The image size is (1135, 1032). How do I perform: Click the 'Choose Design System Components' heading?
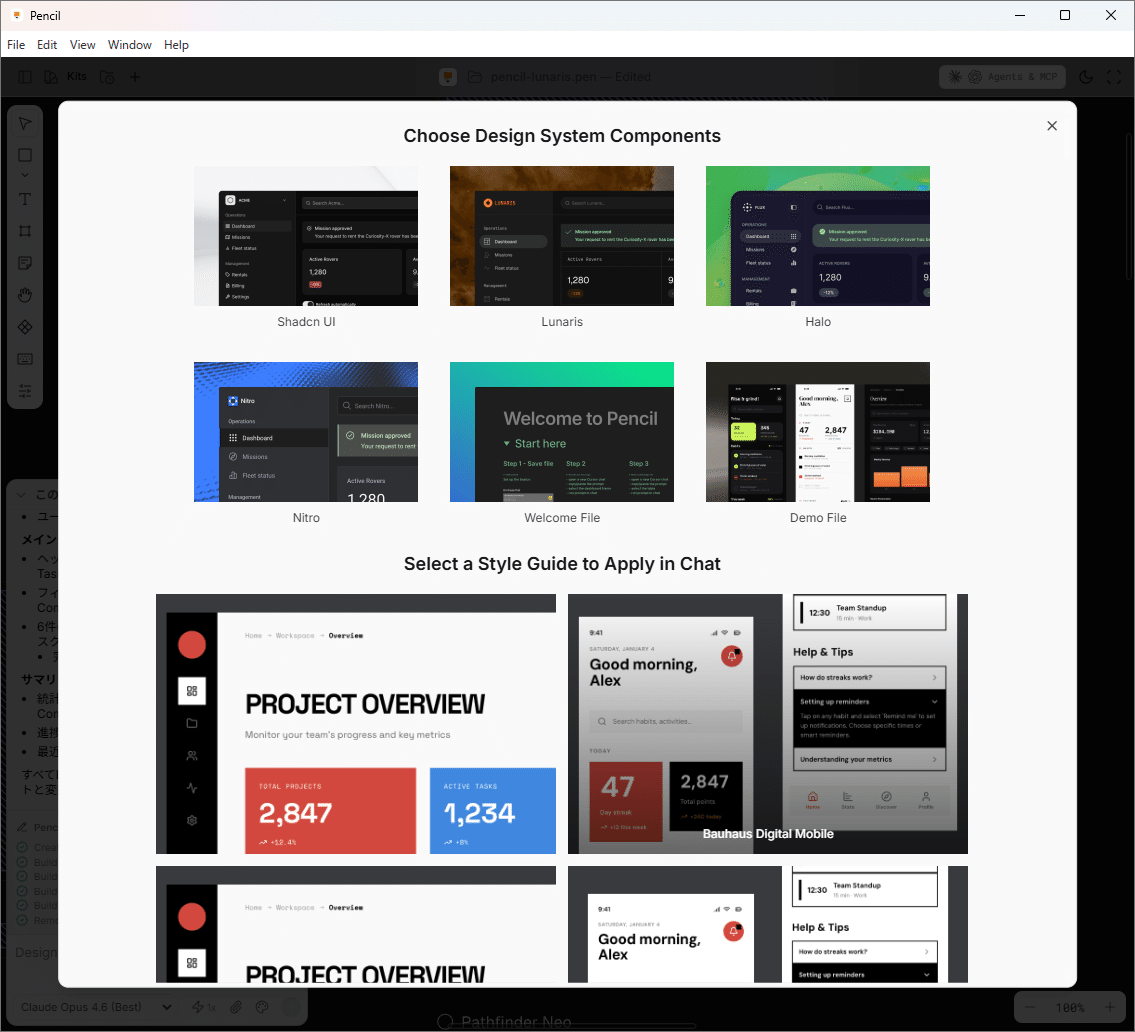point(562,136)
